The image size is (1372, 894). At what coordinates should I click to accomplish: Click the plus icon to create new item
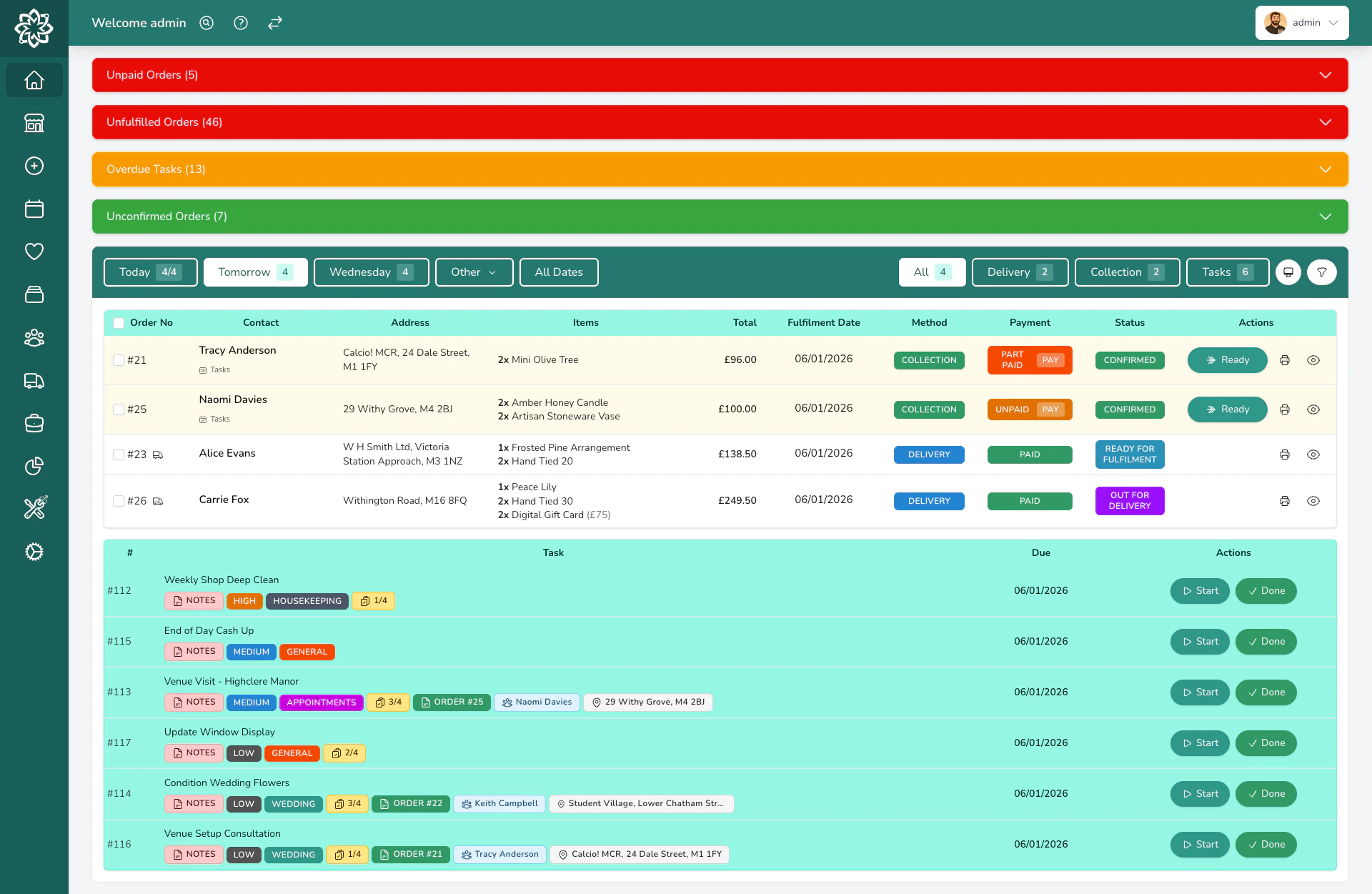click(x=34, y=166)
